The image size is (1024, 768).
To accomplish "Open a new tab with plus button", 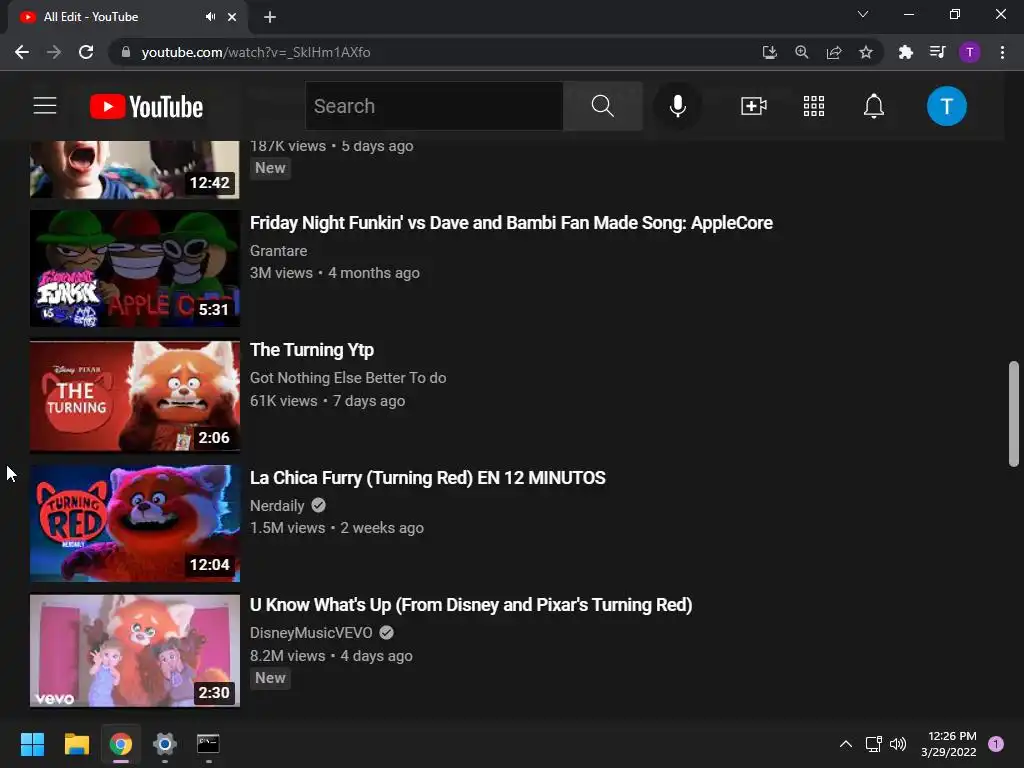I will pos(270,17).
